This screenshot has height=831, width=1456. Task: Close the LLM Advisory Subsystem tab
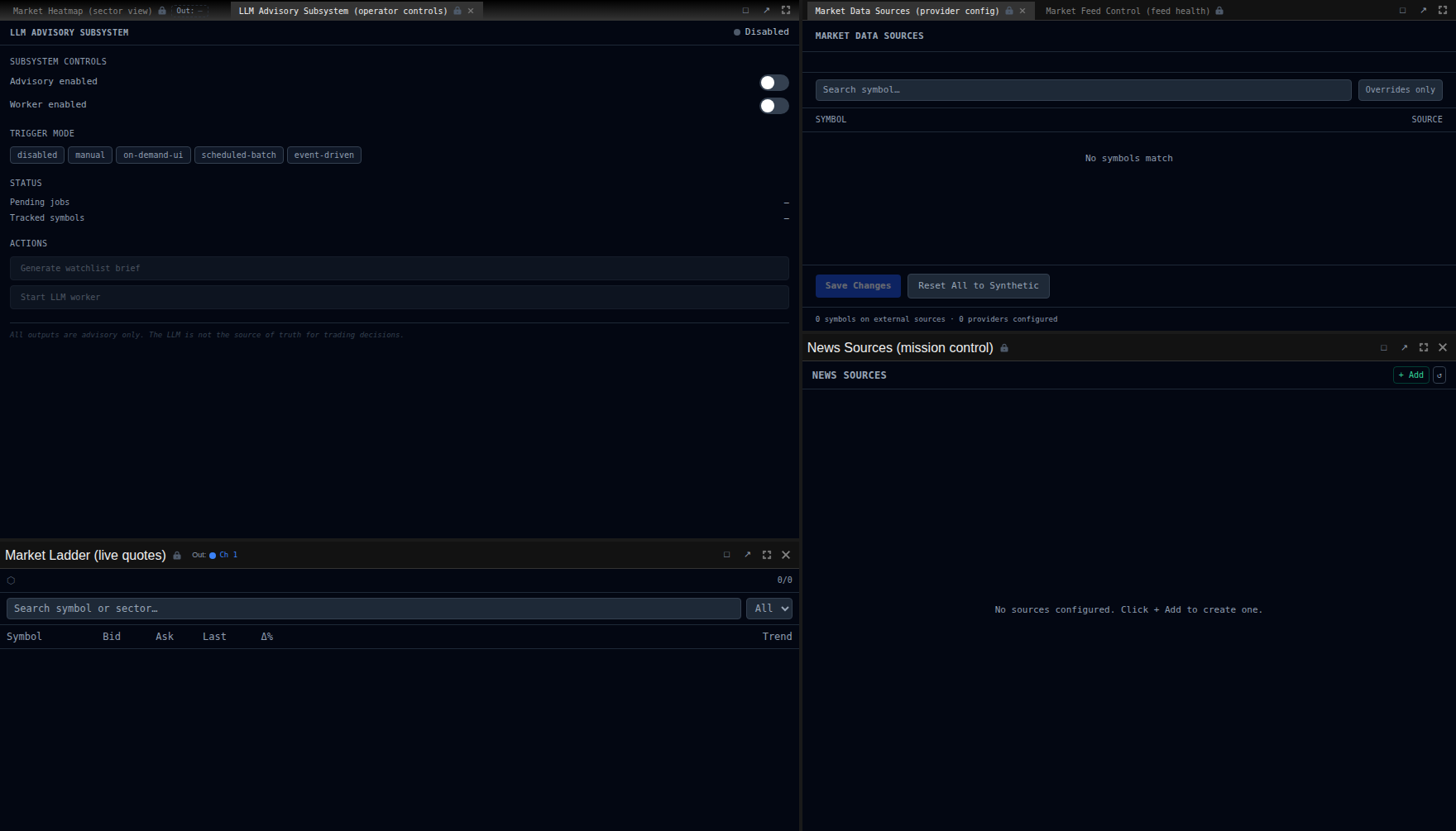click(x=471, y=11)
